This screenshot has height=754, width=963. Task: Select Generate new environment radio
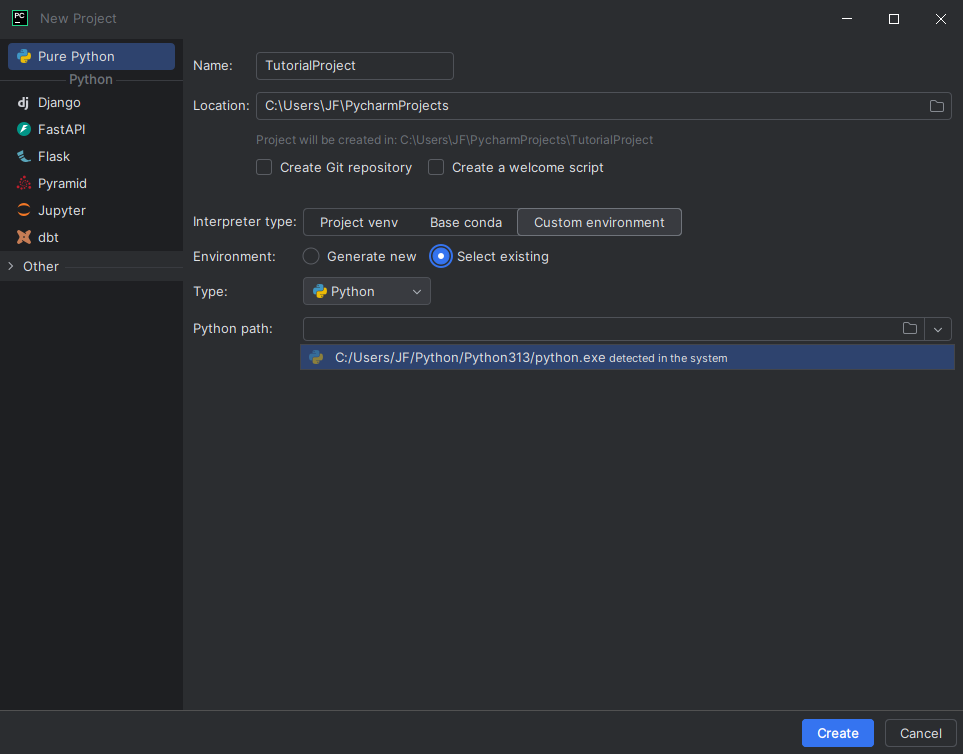coord(311,256)
